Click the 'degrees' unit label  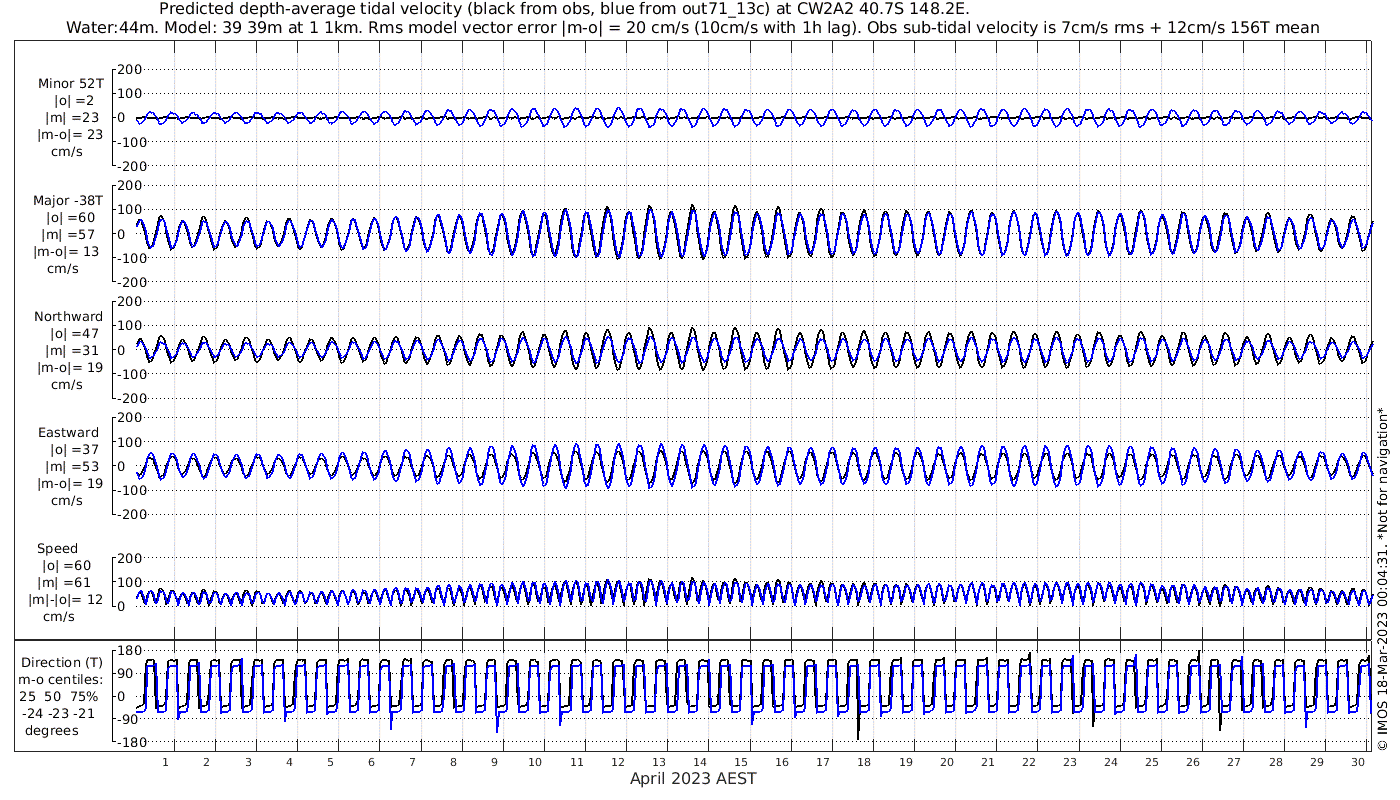point(52,730)
